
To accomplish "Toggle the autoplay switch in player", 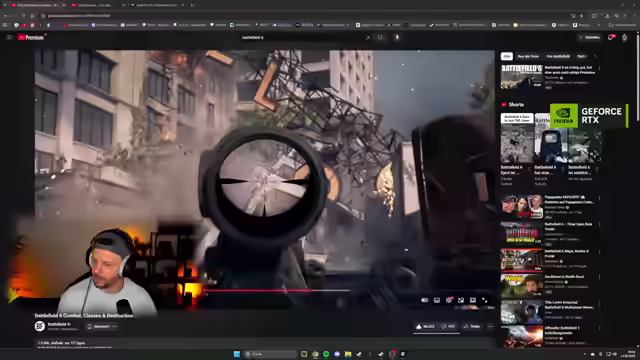I will (x=425, y=300).
